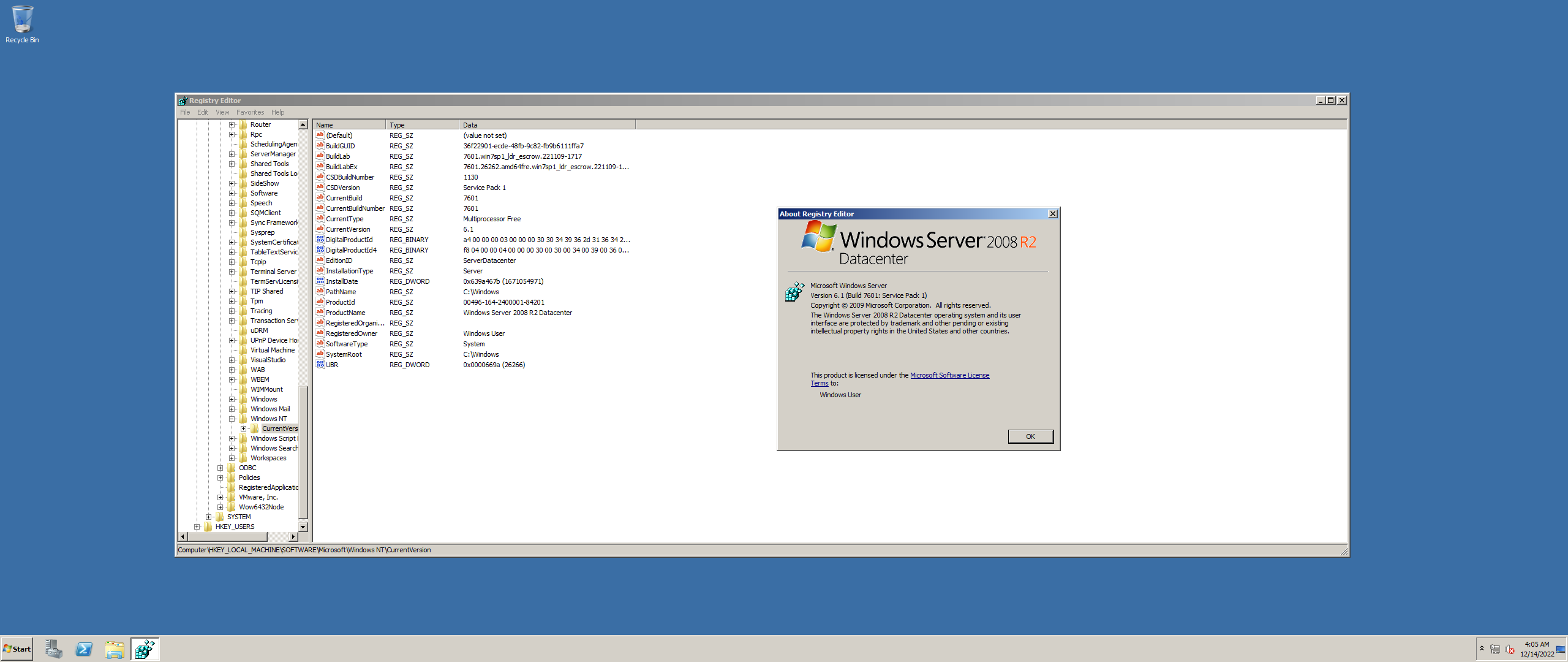Viewport: 1568px width, 662px height.
Task: Expand the SYSTEM key
Action: pyautogui.click(x=208, y=517)
